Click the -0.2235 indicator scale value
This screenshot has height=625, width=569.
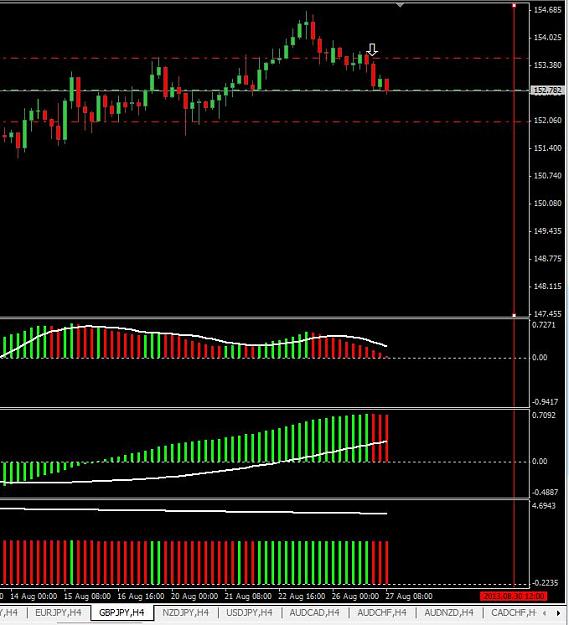click(x=545, y=583)
